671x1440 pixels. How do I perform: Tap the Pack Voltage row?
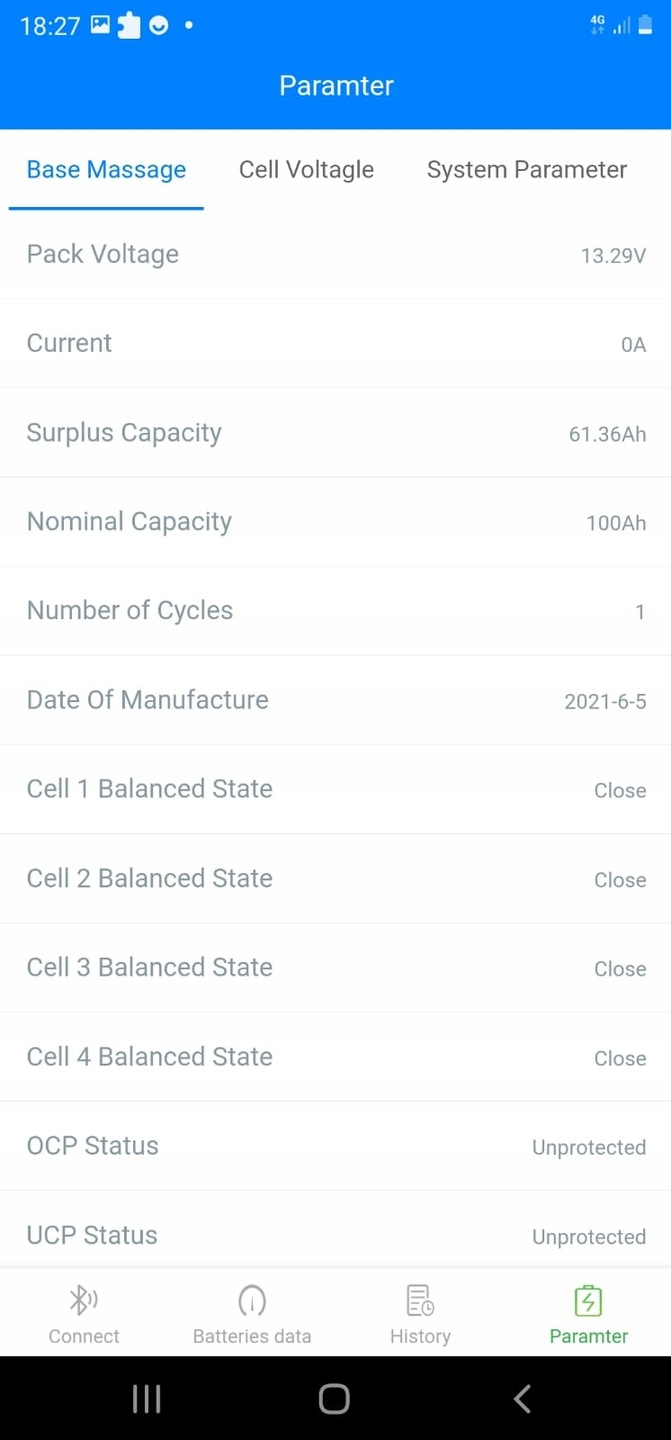pos(335,255)
